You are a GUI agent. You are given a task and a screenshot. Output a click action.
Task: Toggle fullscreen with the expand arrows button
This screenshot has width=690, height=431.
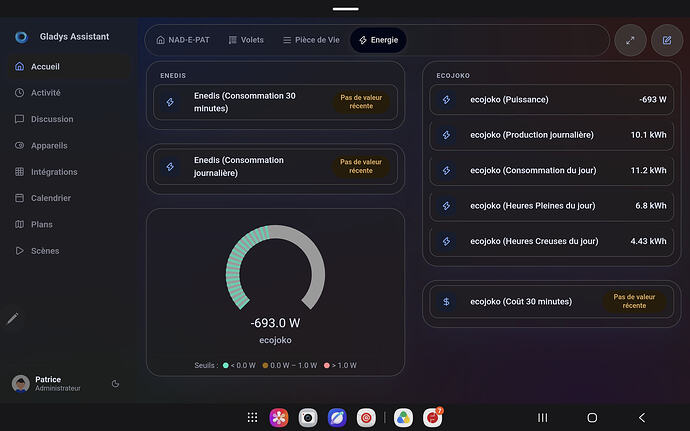[x=630, y=41]
